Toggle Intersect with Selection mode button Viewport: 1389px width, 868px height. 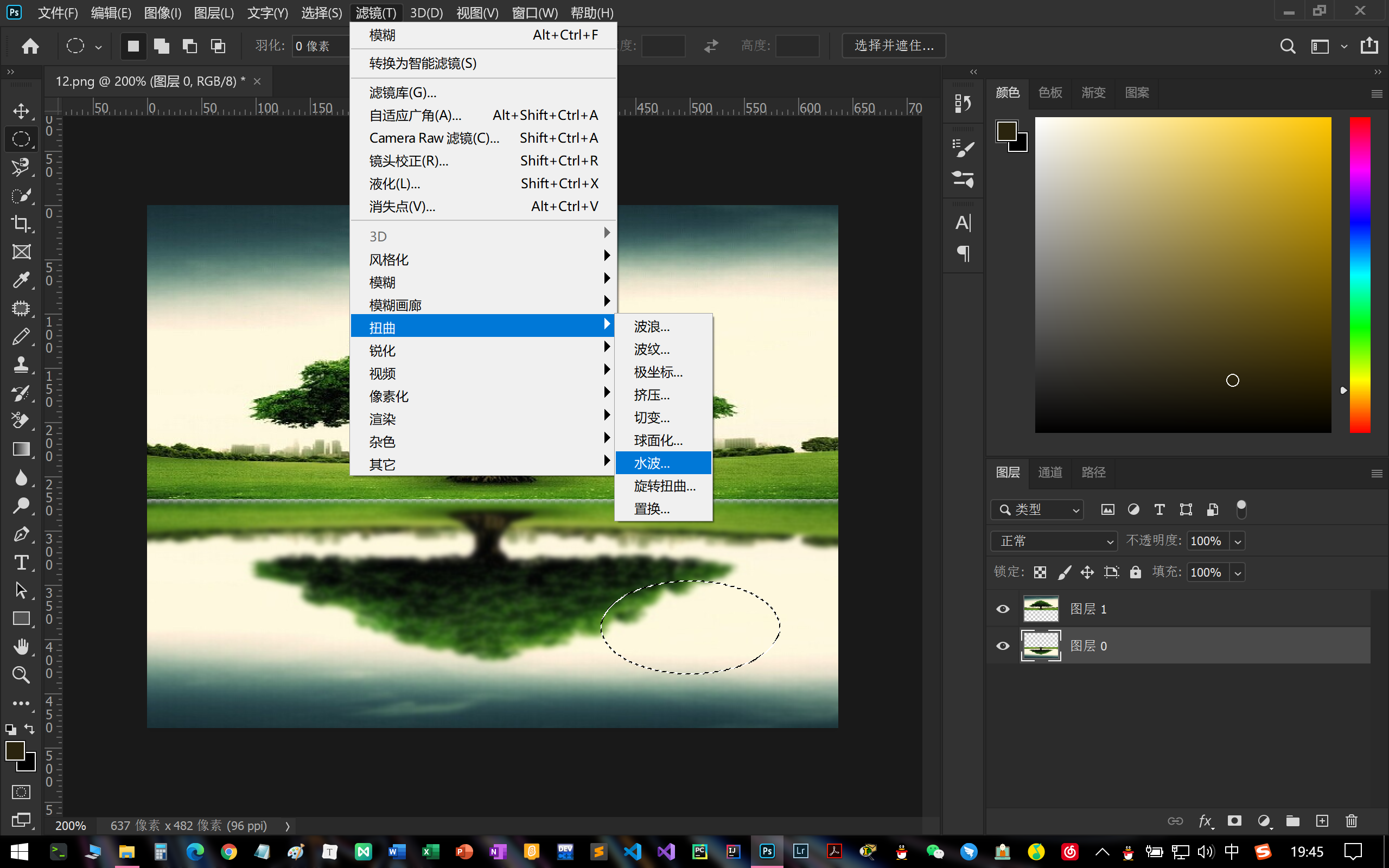click(218, 46)
